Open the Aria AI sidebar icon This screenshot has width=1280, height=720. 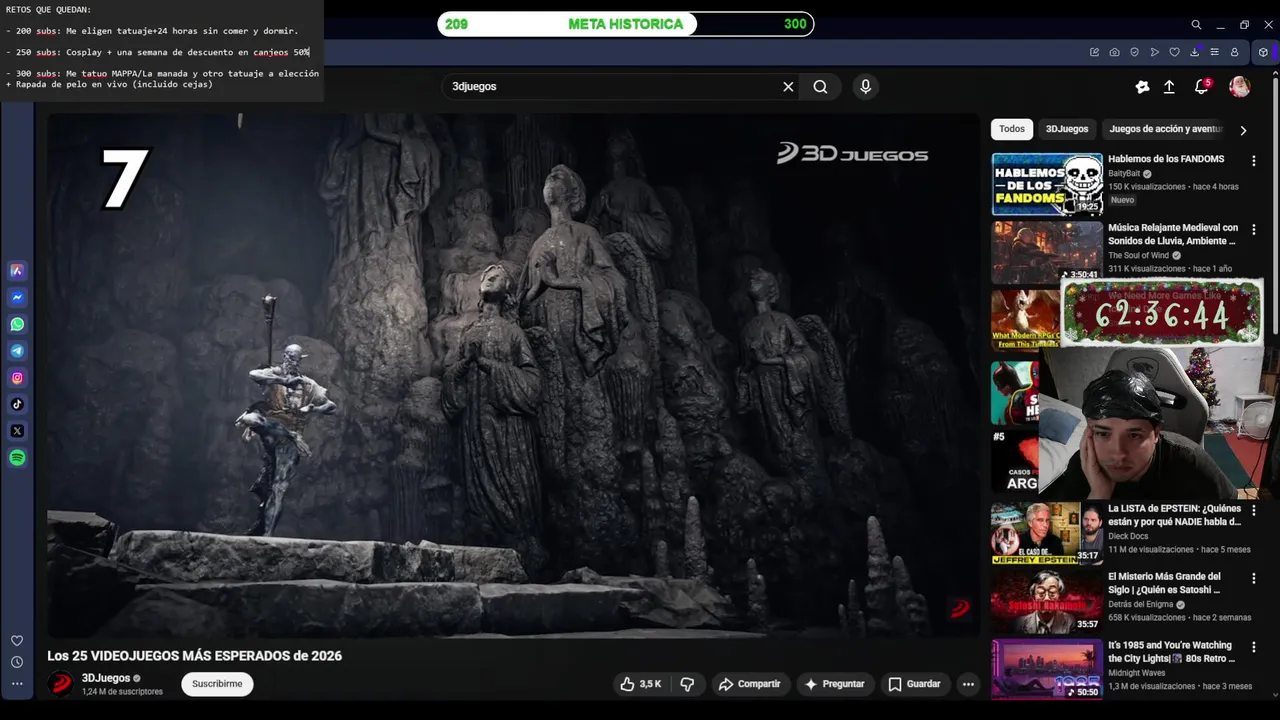pos(17,270)
